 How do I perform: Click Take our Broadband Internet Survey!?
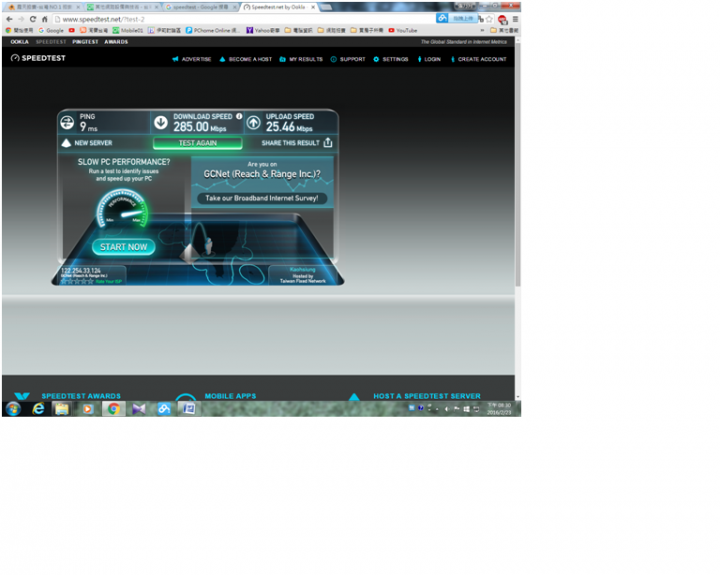(262, 198)
